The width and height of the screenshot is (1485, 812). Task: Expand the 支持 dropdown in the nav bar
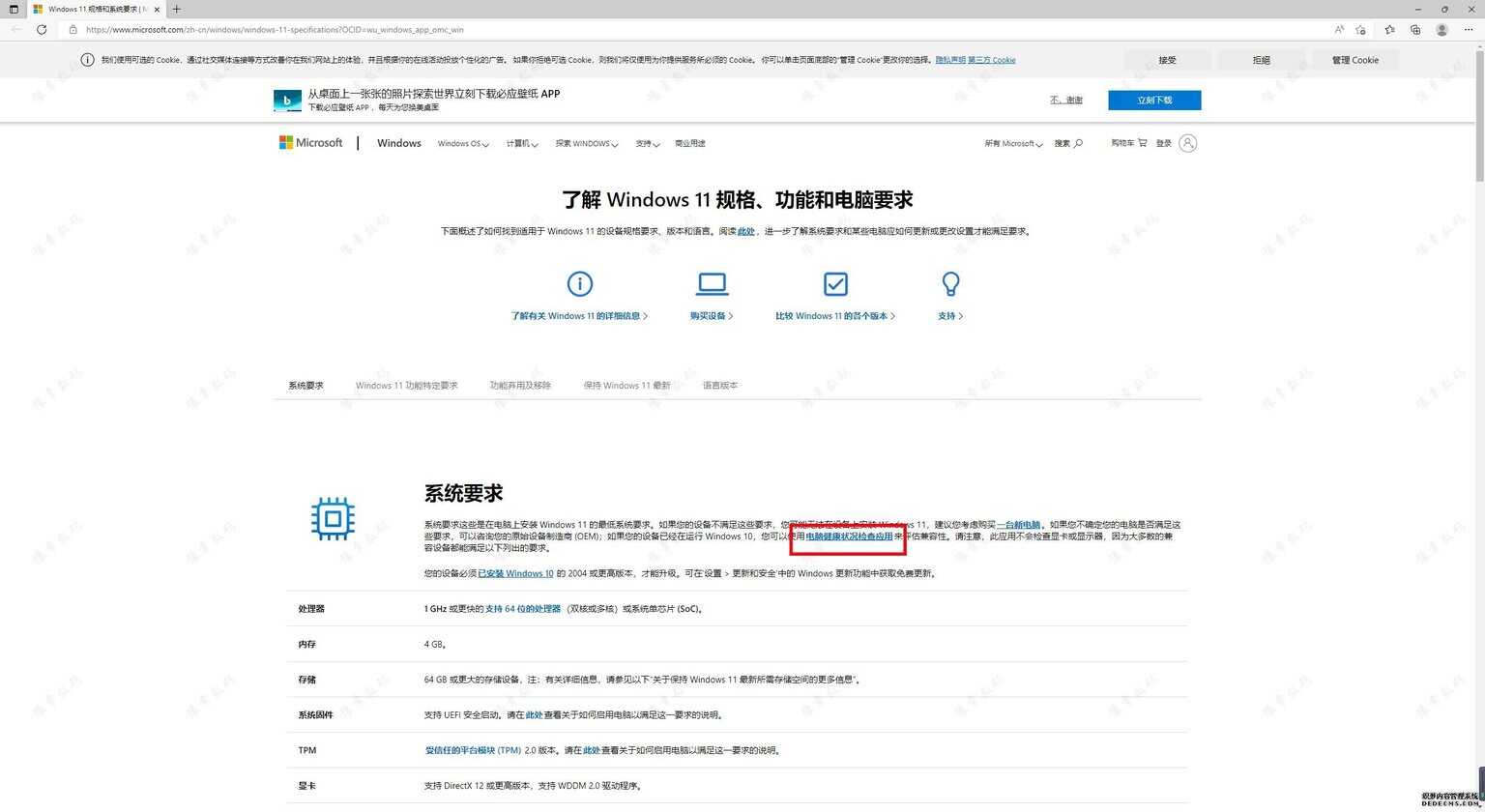648,143
